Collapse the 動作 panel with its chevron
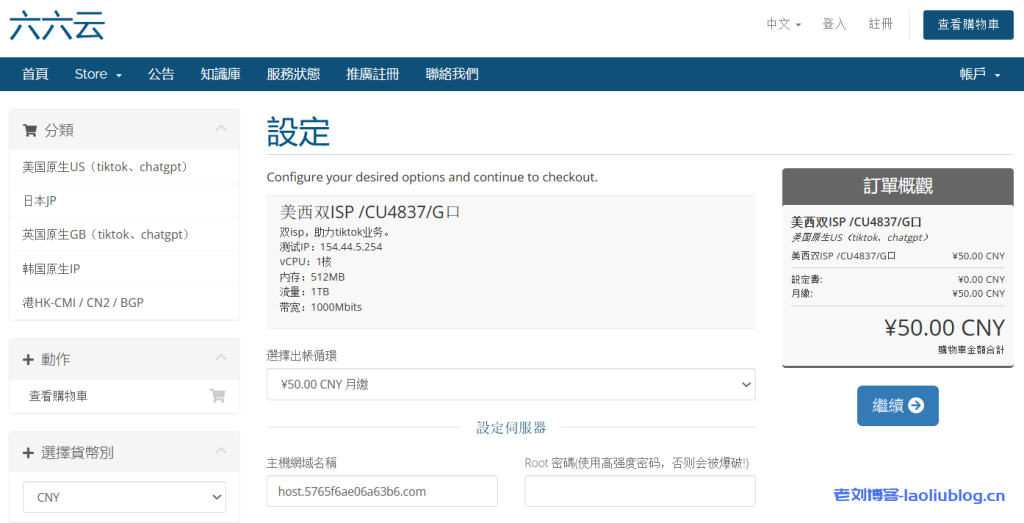Image resolution: width=1024 pixels, height=523 pixels. click(221, 358)
